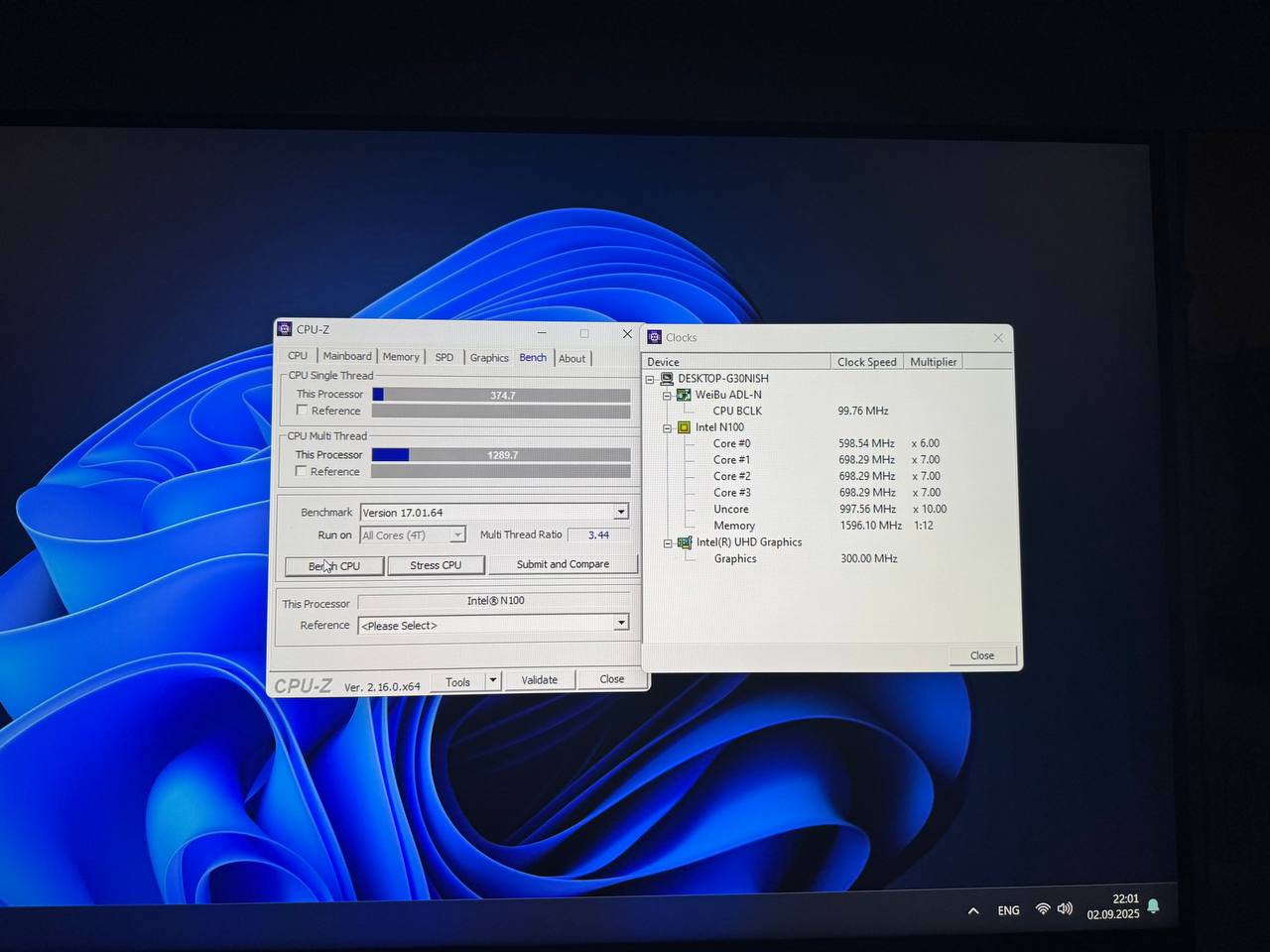Show hidden icons with the tray chevron
This screenshot has height=952, width=1270.
click(973, 910)
